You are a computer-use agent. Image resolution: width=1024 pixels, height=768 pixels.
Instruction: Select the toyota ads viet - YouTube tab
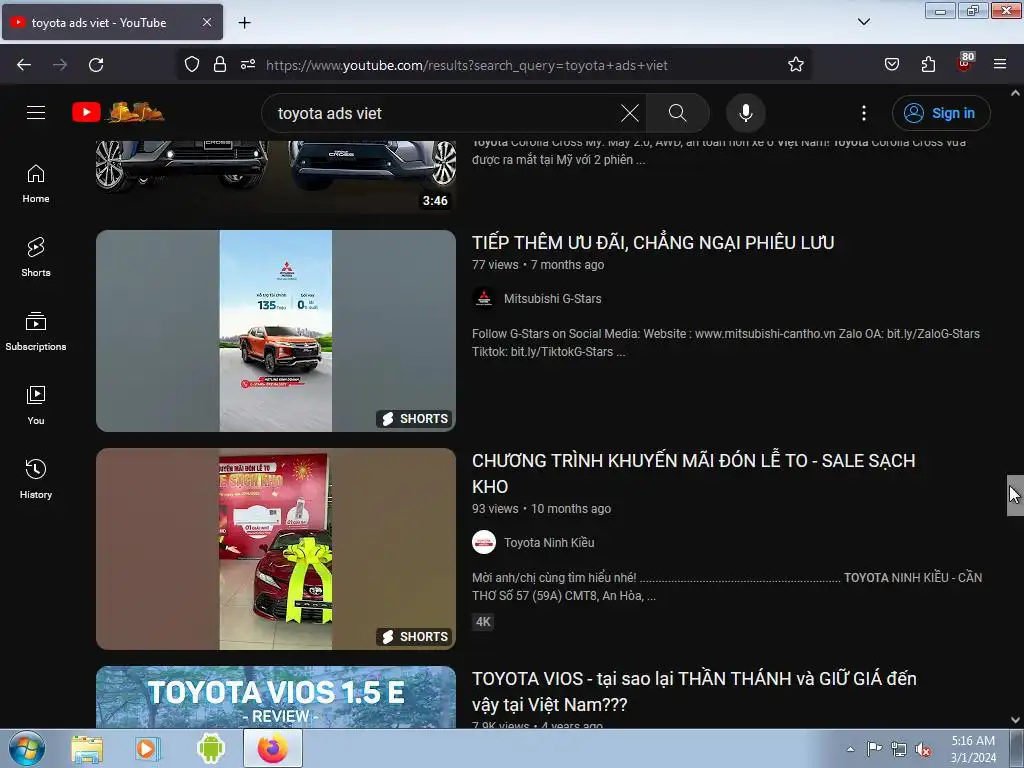[112, 22]
